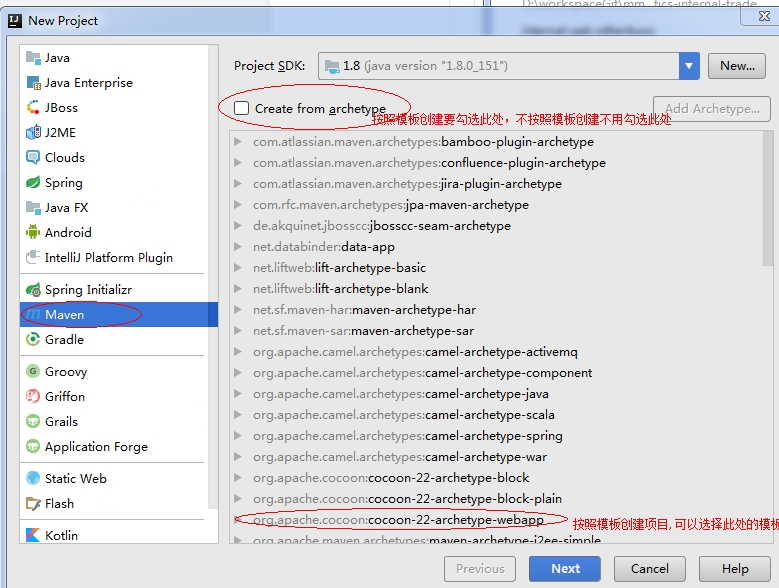Open the Project SDK dropdown arrow
This screenshot has height=588, width=779.
689,66
